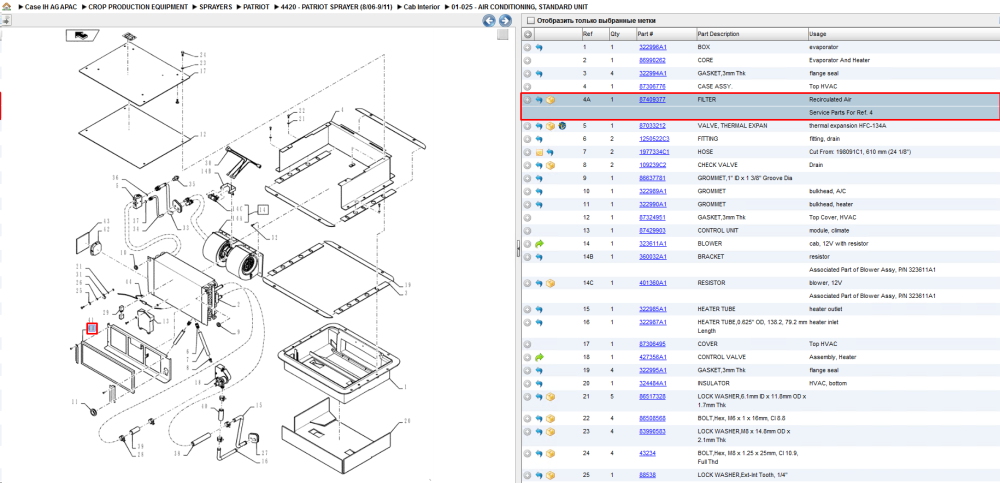The height and width of the screenshot is (483, 1000).
Task: Click the home icon in breadcrumb
Action: point(6,6)
